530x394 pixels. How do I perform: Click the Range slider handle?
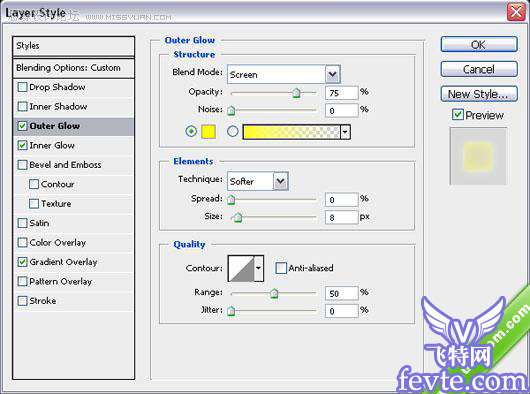(x=274, y=293)
